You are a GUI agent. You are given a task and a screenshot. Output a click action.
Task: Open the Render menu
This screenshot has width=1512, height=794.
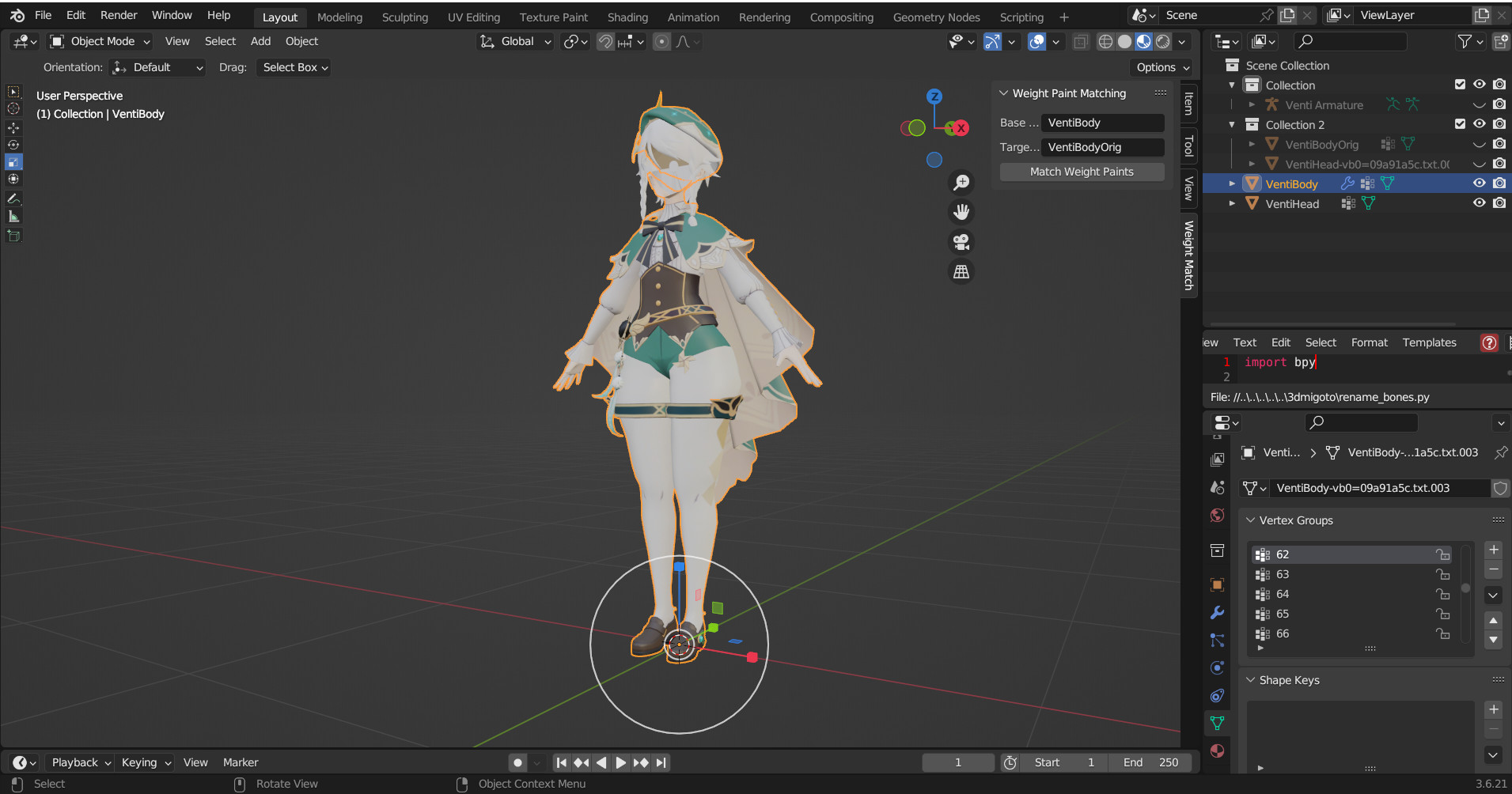pyautogui.click(x=119, y=15)
